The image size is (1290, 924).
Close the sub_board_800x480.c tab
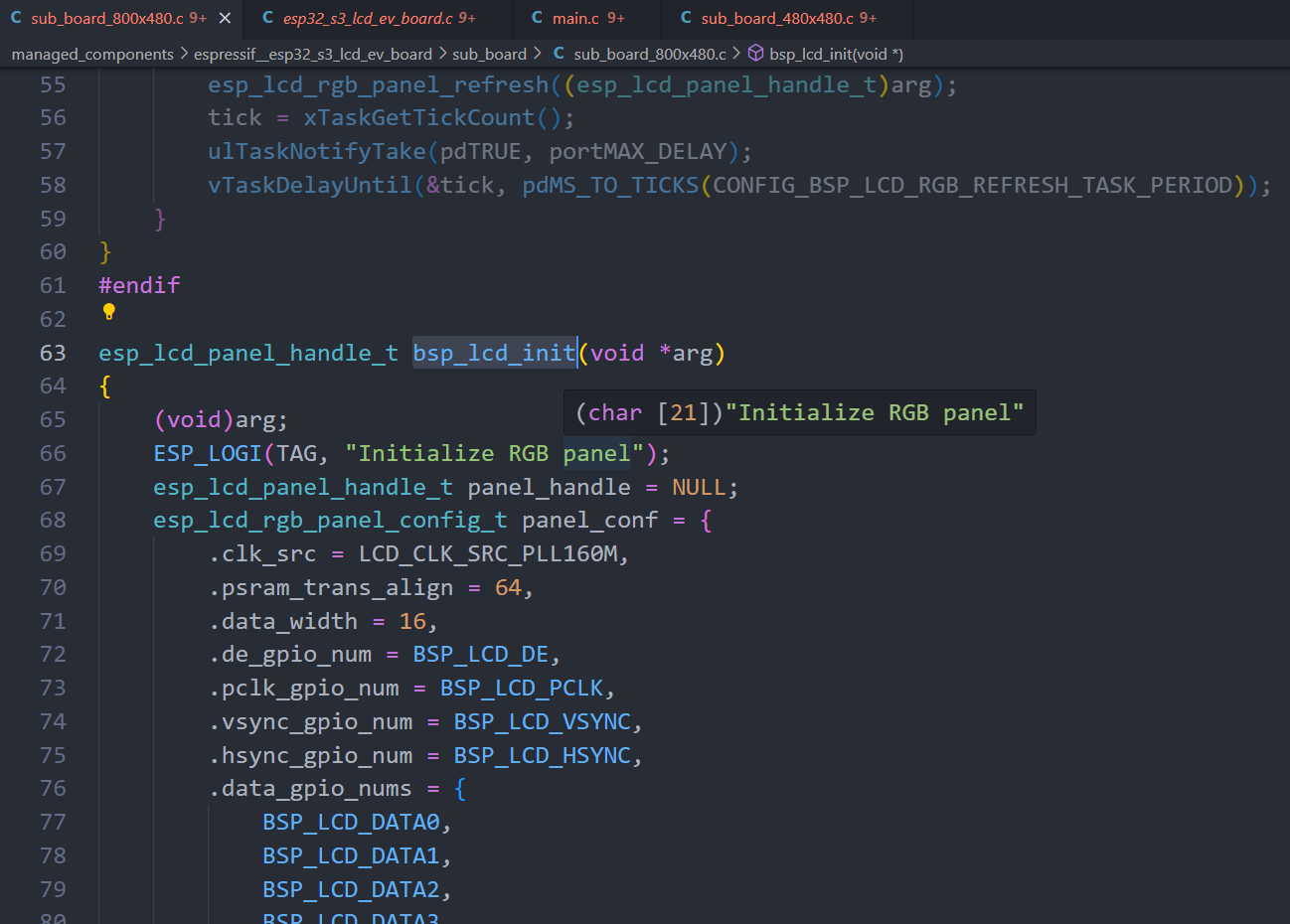pyautogui.click(x=225, y=18)
